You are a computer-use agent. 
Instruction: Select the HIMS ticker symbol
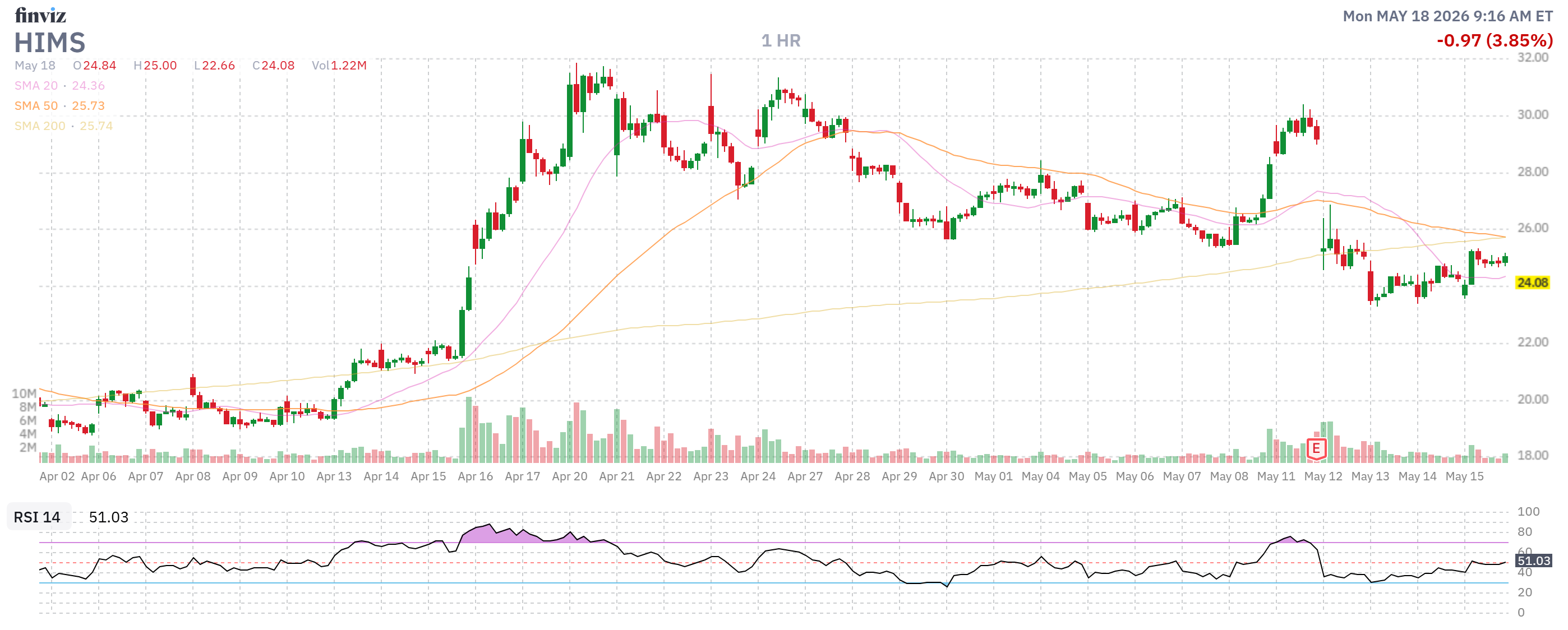tap(50, 43)
